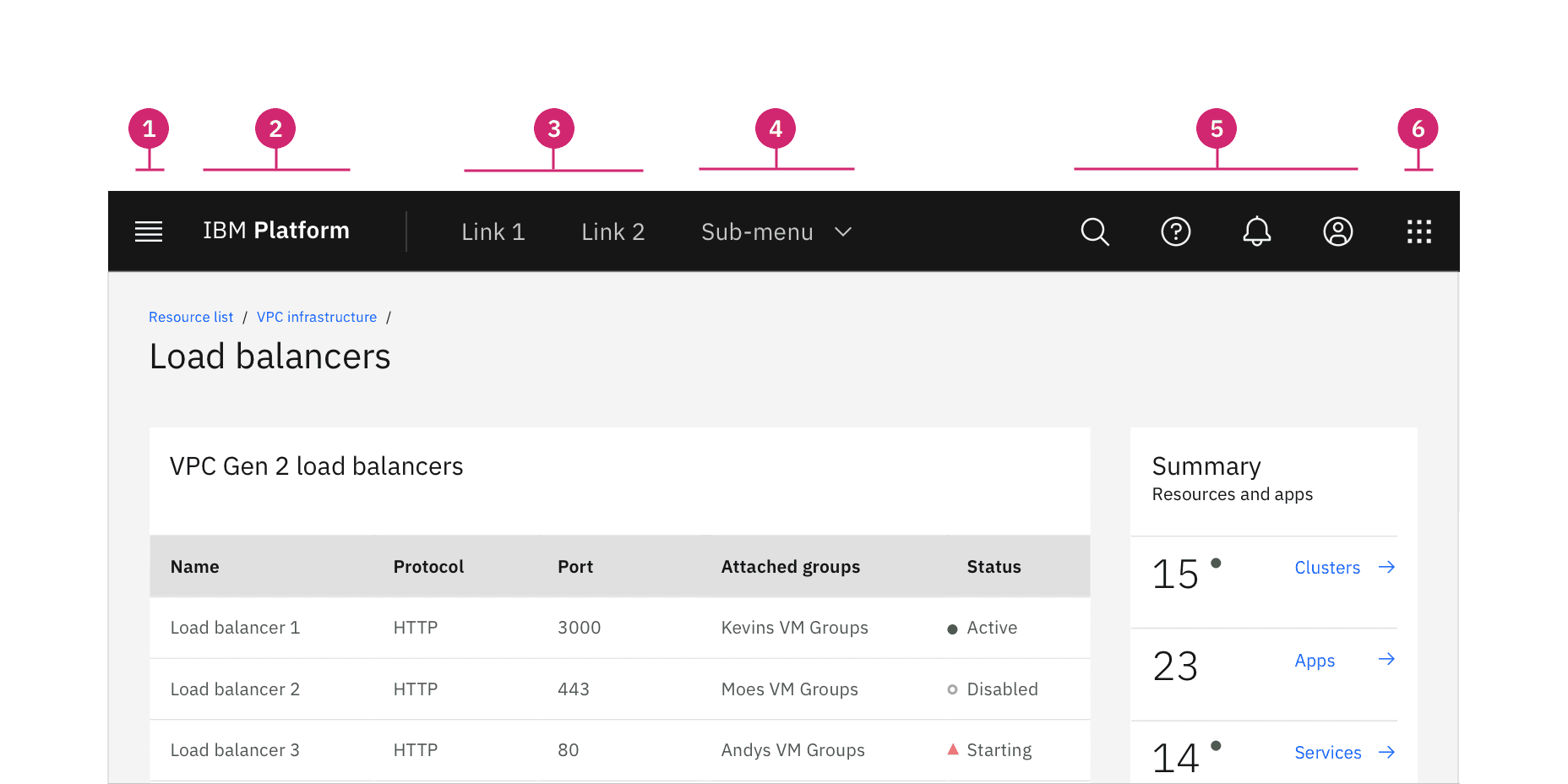Viewport: 1568px width, 784px height.
Task: Click the arrow icon next to Apps
Action: (1386, 659)
